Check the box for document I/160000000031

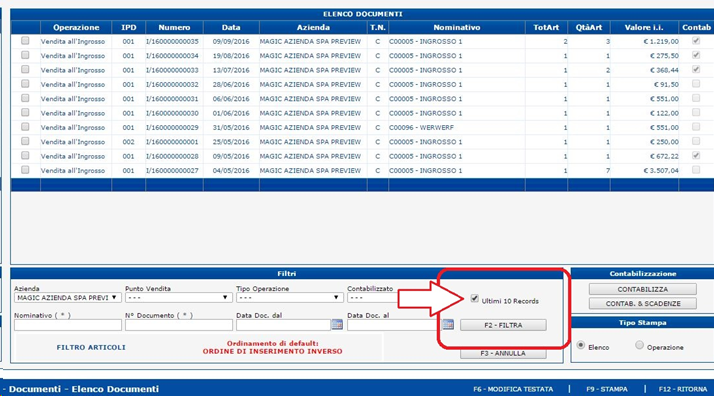[25, 98]
